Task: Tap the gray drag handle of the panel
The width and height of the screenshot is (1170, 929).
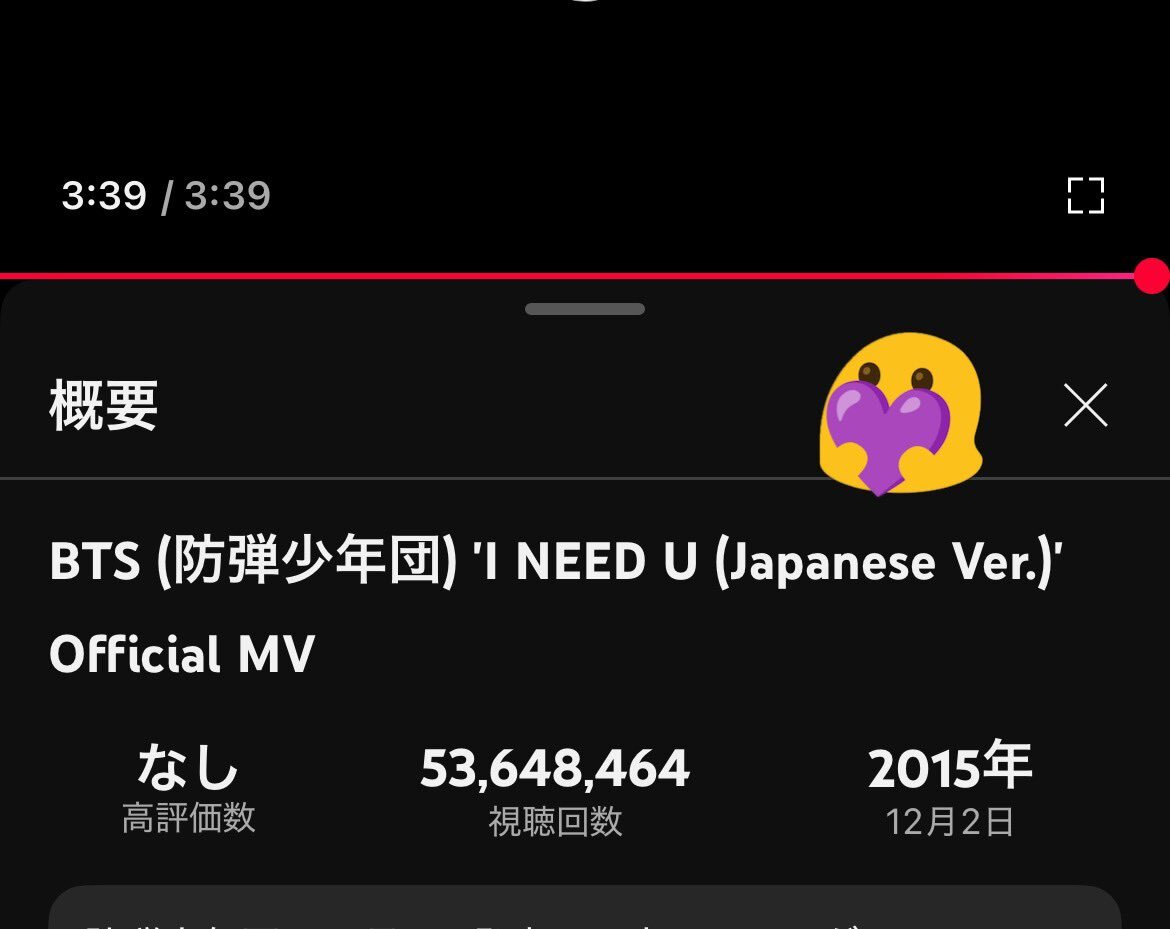Action: click(x=585, y=309)
